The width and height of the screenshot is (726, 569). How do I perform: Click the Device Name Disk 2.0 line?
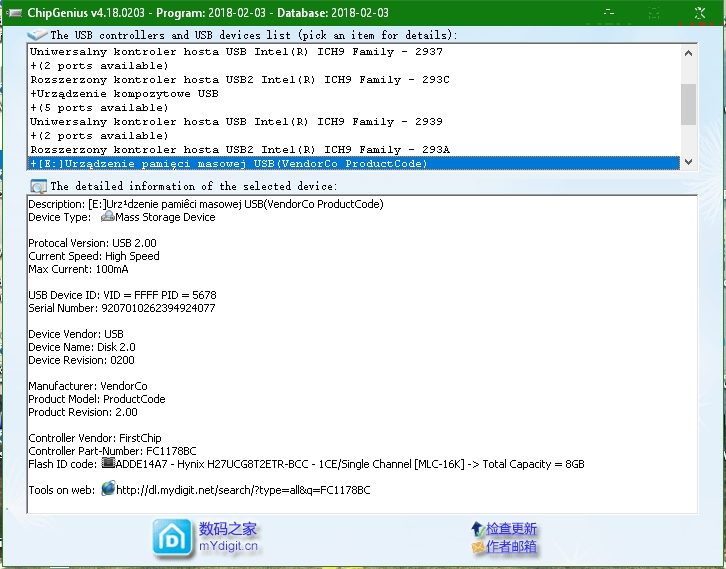pos(82,347)
